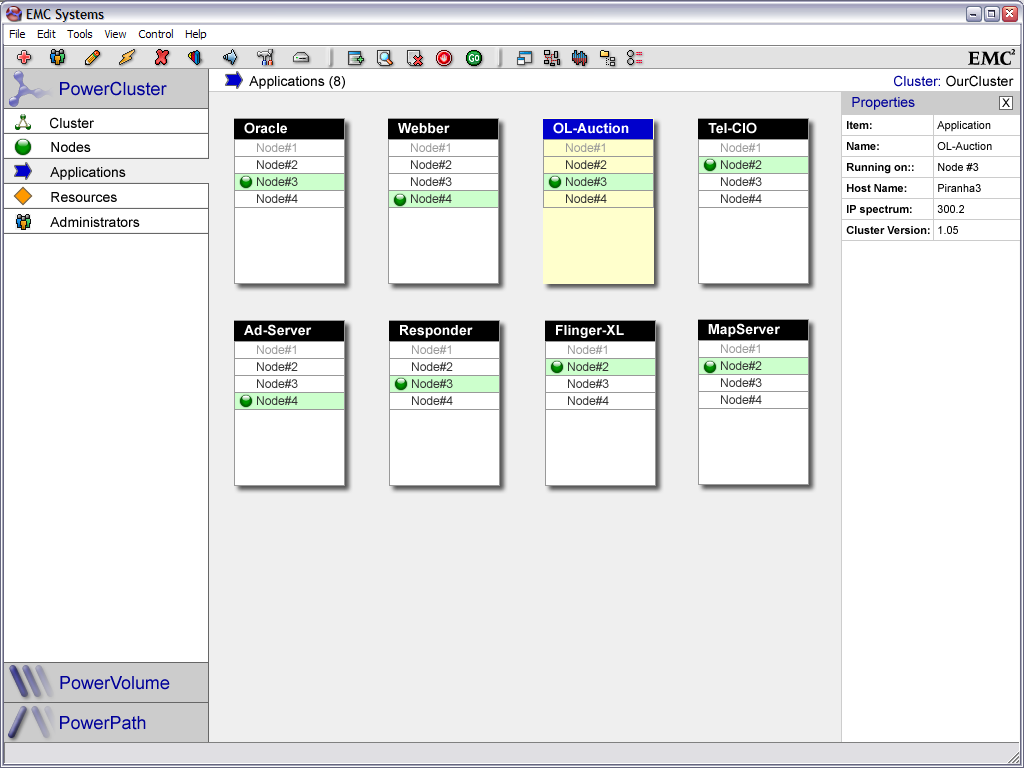1024x768 pixels.
Task: Open the Help menu
Action: pyautogui.click(x=196, y=34)
